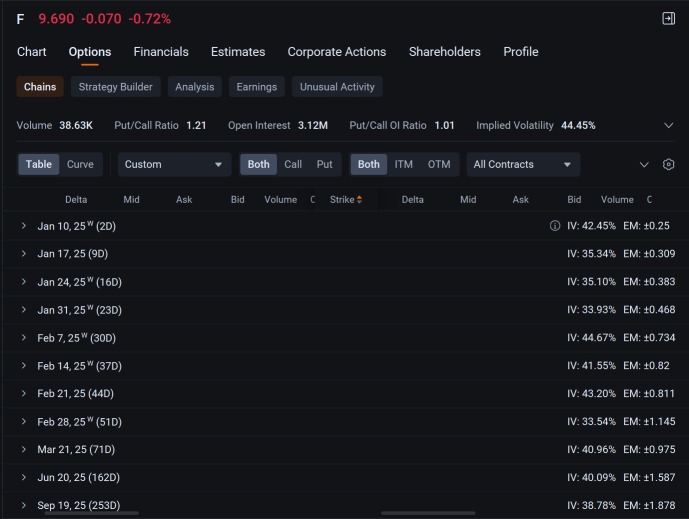
Task: Click the right horizontal scrollbar under puts
Action: point(428,513)
